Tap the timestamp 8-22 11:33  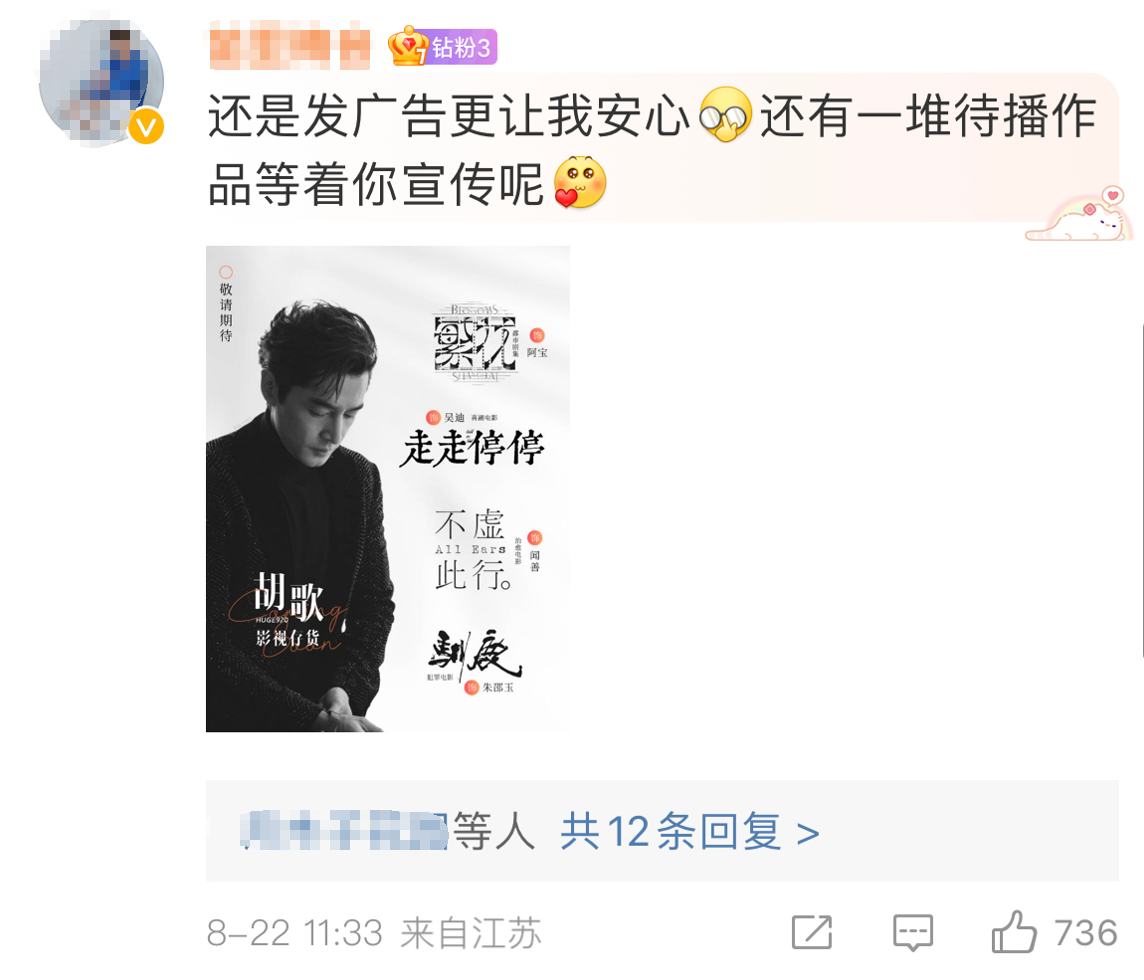pos(295,933)
